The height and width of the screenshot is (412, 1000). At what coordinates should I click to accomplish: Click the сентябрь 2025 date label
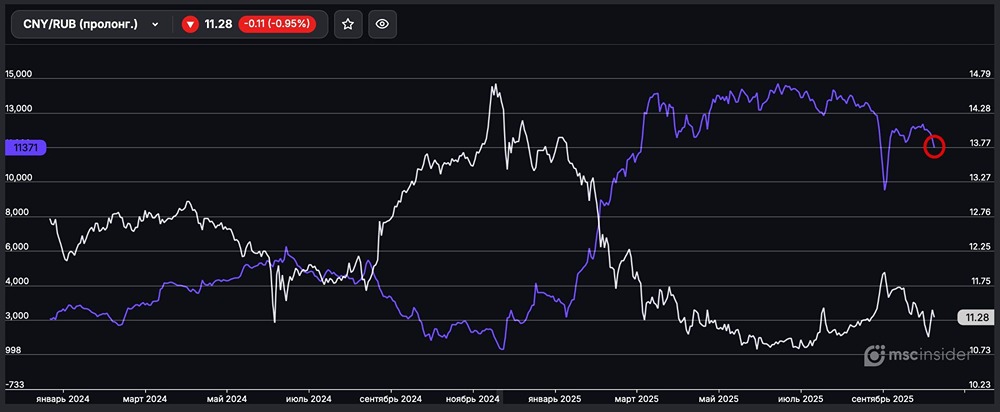[884, 398]
